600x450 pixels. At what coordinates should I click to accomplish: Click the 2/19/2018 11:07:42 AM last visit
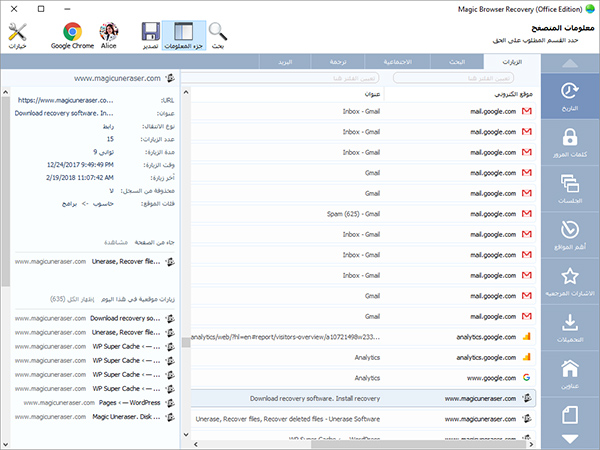point(80,178)
